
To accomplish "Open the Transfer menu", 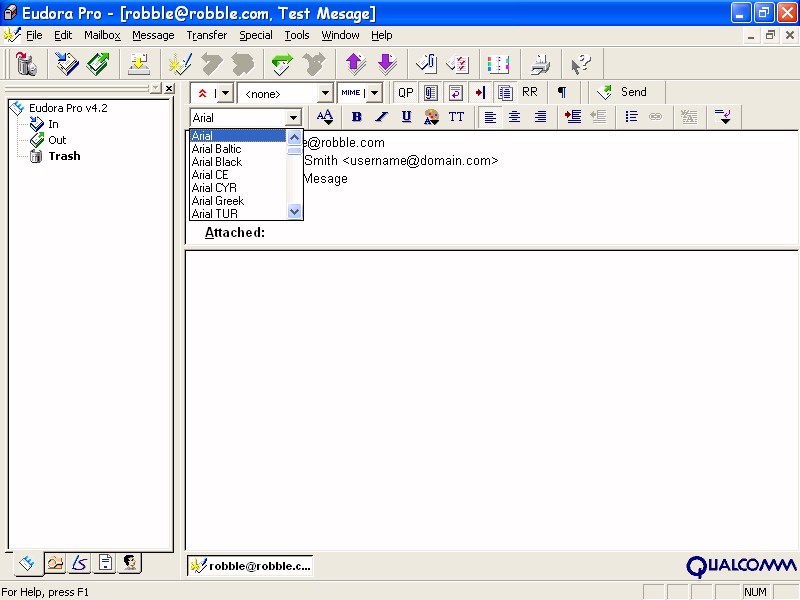I will [207, 35].
